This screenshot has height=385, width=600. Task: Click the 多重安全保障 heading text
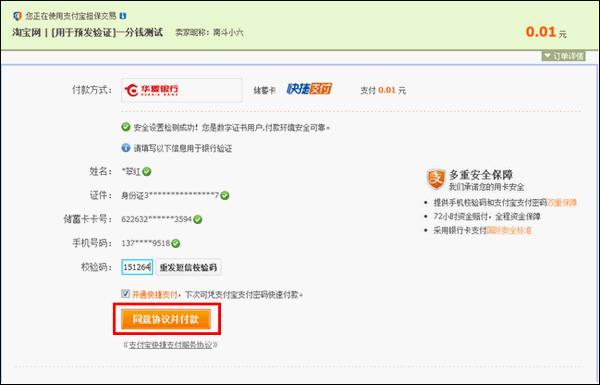(x=481, y=175)
